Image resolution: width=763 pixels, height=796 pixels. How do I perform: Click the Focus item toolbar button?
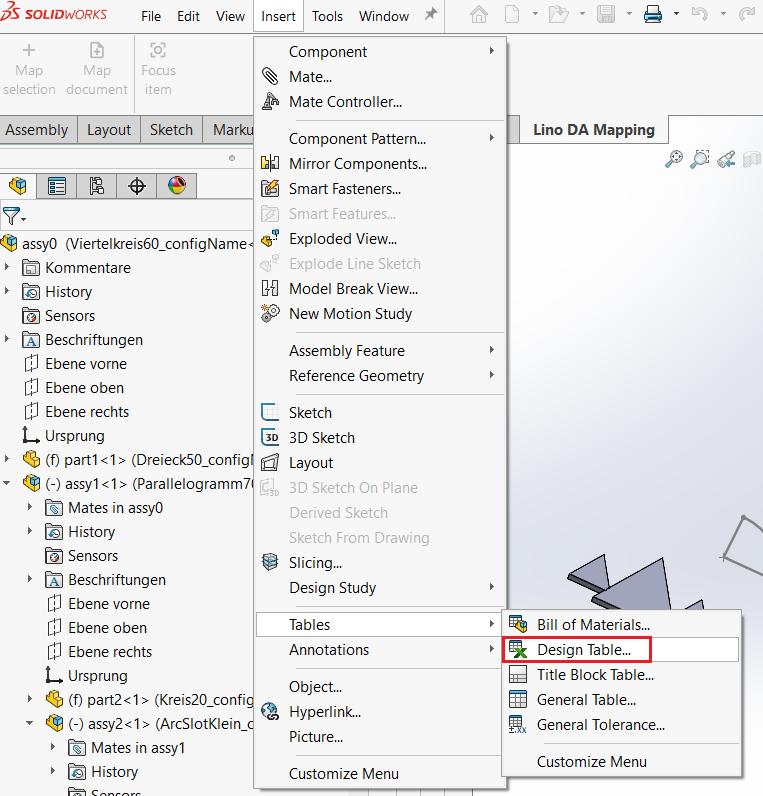[x=158, y=69]
